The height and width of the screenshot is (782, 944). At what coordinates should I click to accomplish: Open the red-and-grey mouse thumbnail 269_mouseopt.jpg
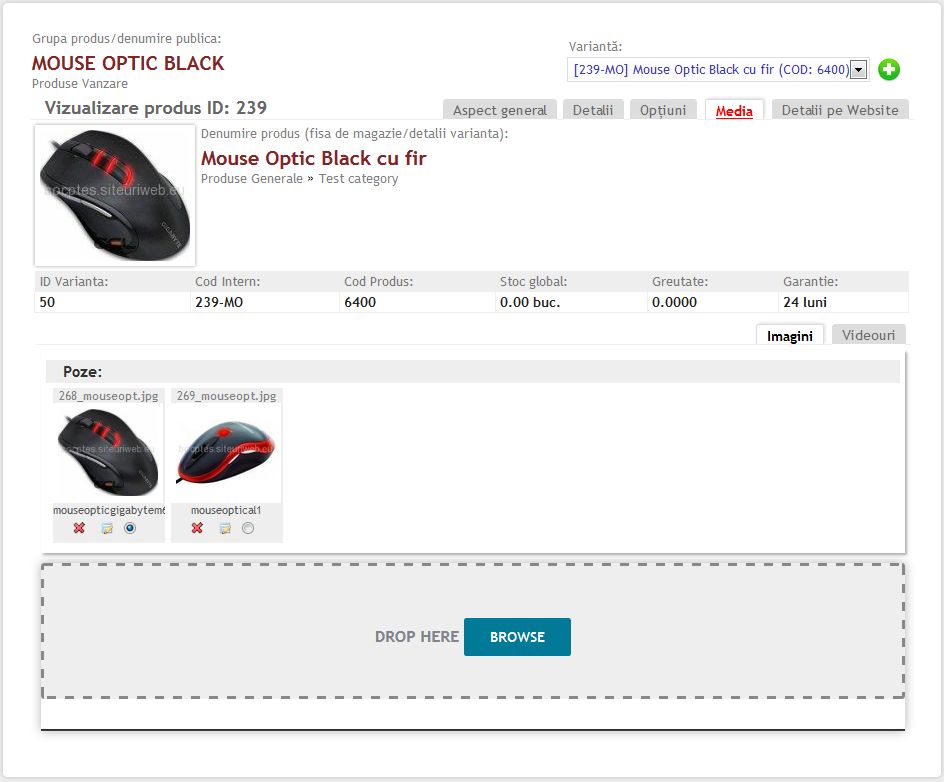pos(226,453)
